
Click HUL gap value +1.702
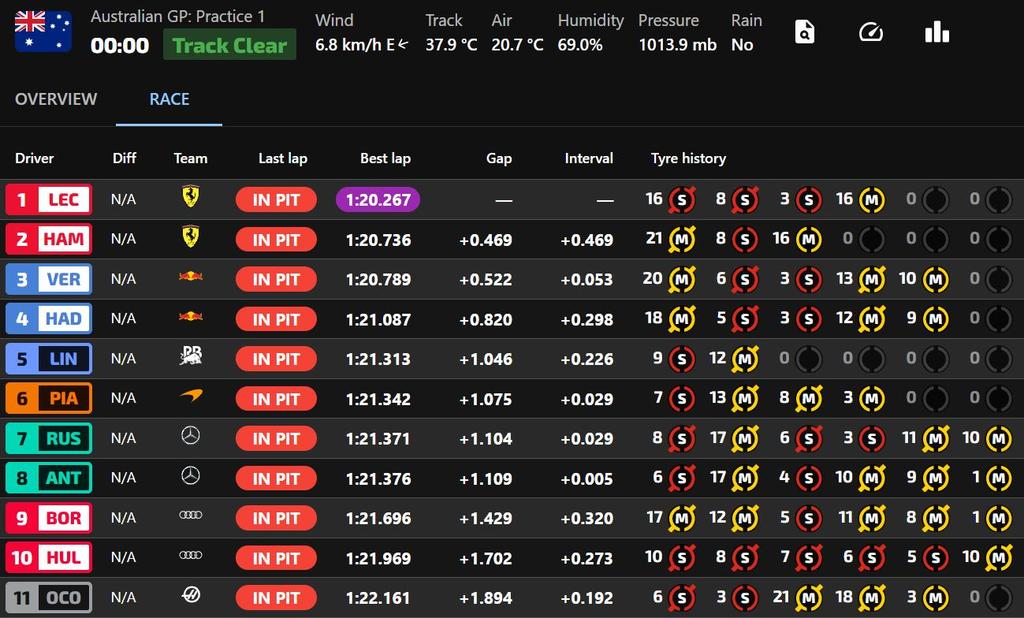coord(486,559)
